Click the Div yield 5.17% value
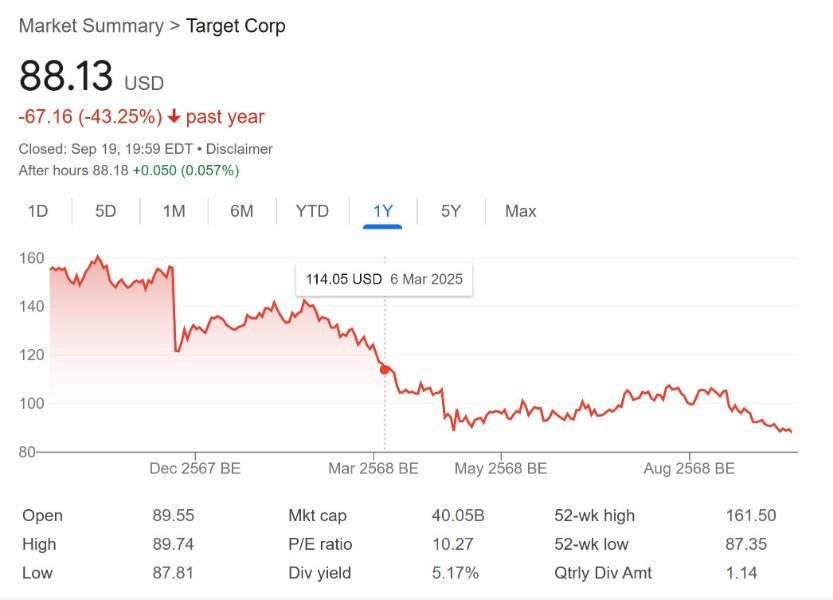 (454, 573)
